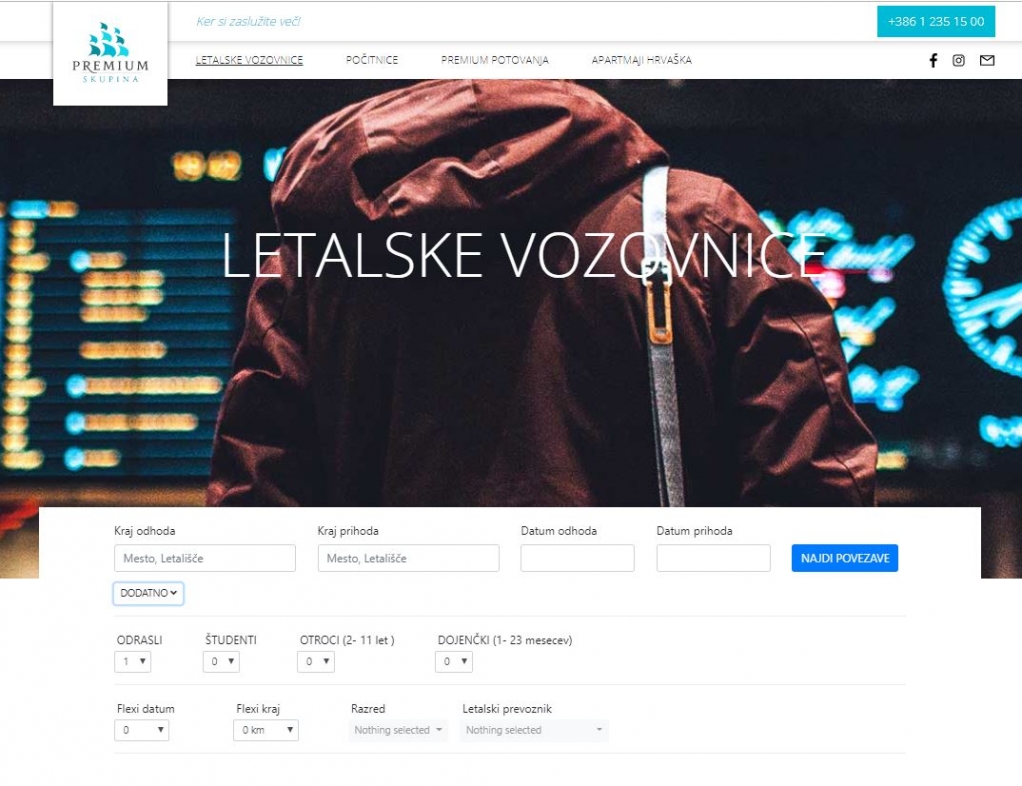Click the +386 1 235 15 00 phone button
The height and width of the screenshot is (786, 1022).
[936, 22]
